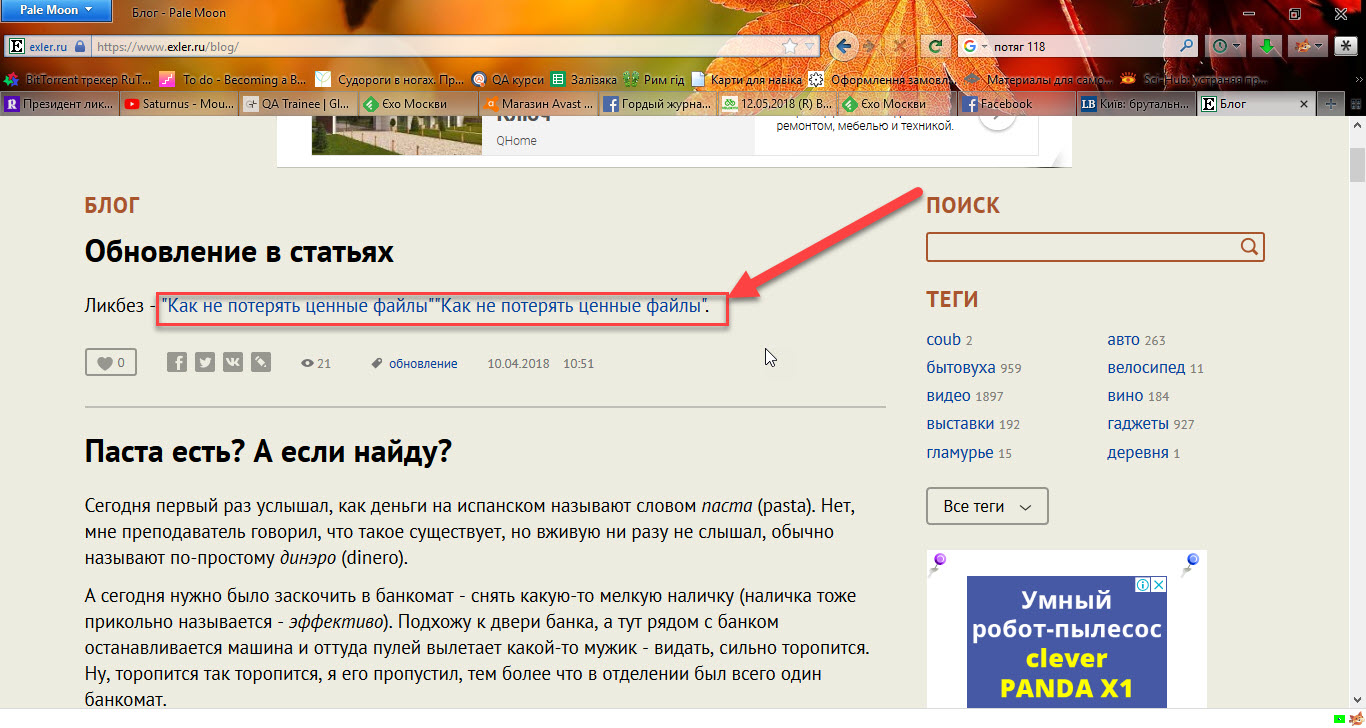
Task: Share the post on VK
Action: (x=233, y=363)
